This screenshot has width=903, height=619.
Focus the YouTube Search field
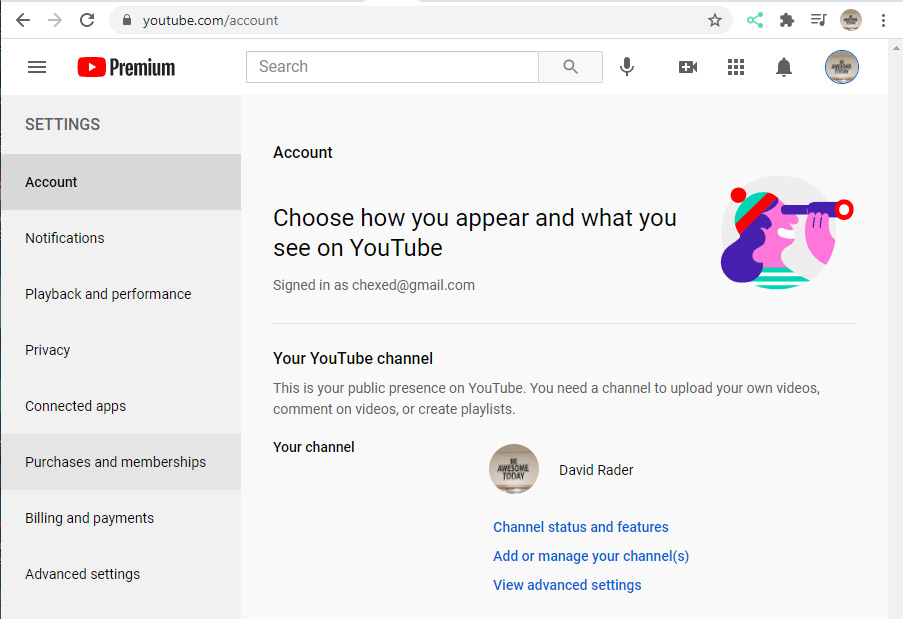tap(392, 67)
